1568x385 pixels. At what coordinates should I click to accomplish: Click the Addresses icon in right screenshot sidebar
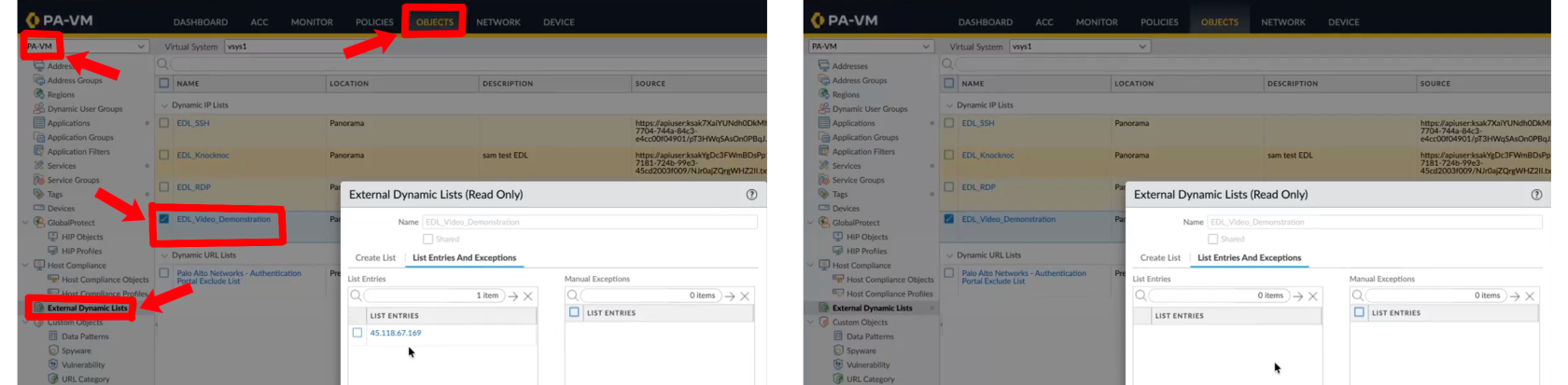pos(824,66)
